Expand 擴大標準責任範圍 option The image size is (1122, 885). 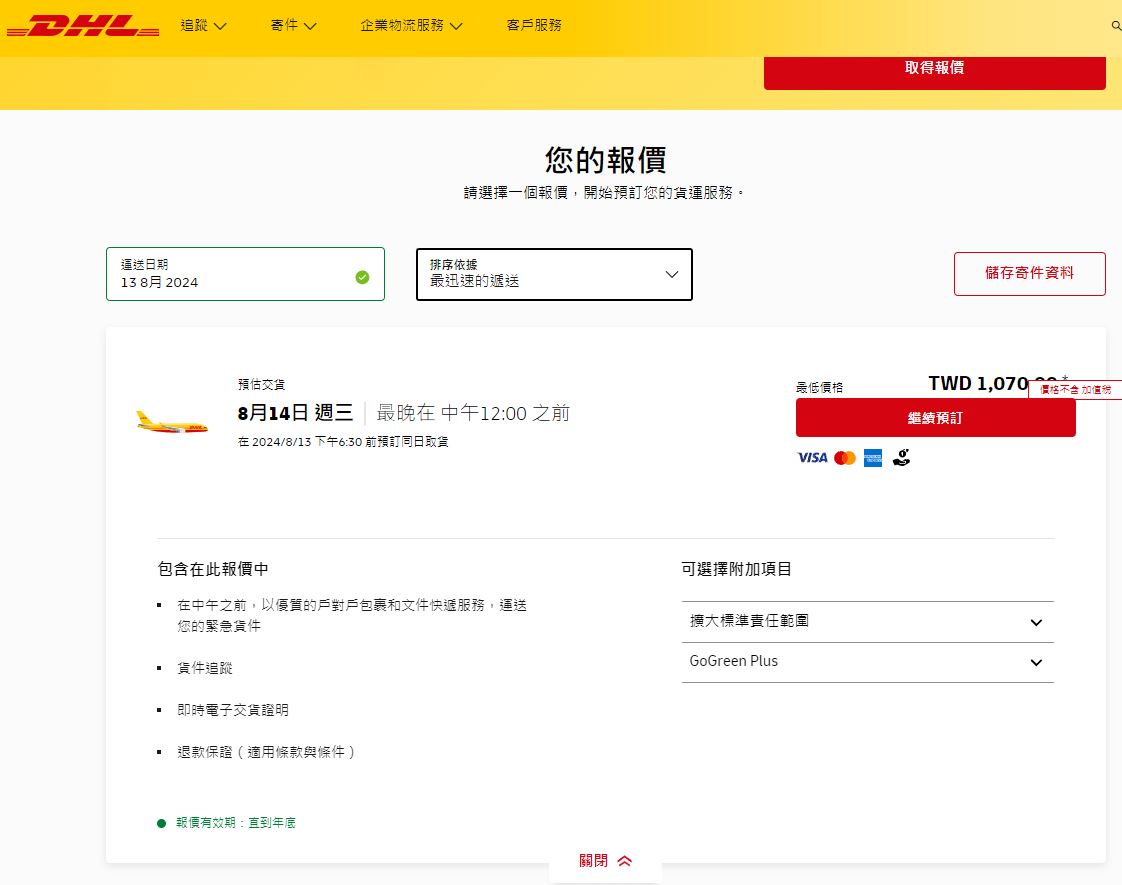867,622
